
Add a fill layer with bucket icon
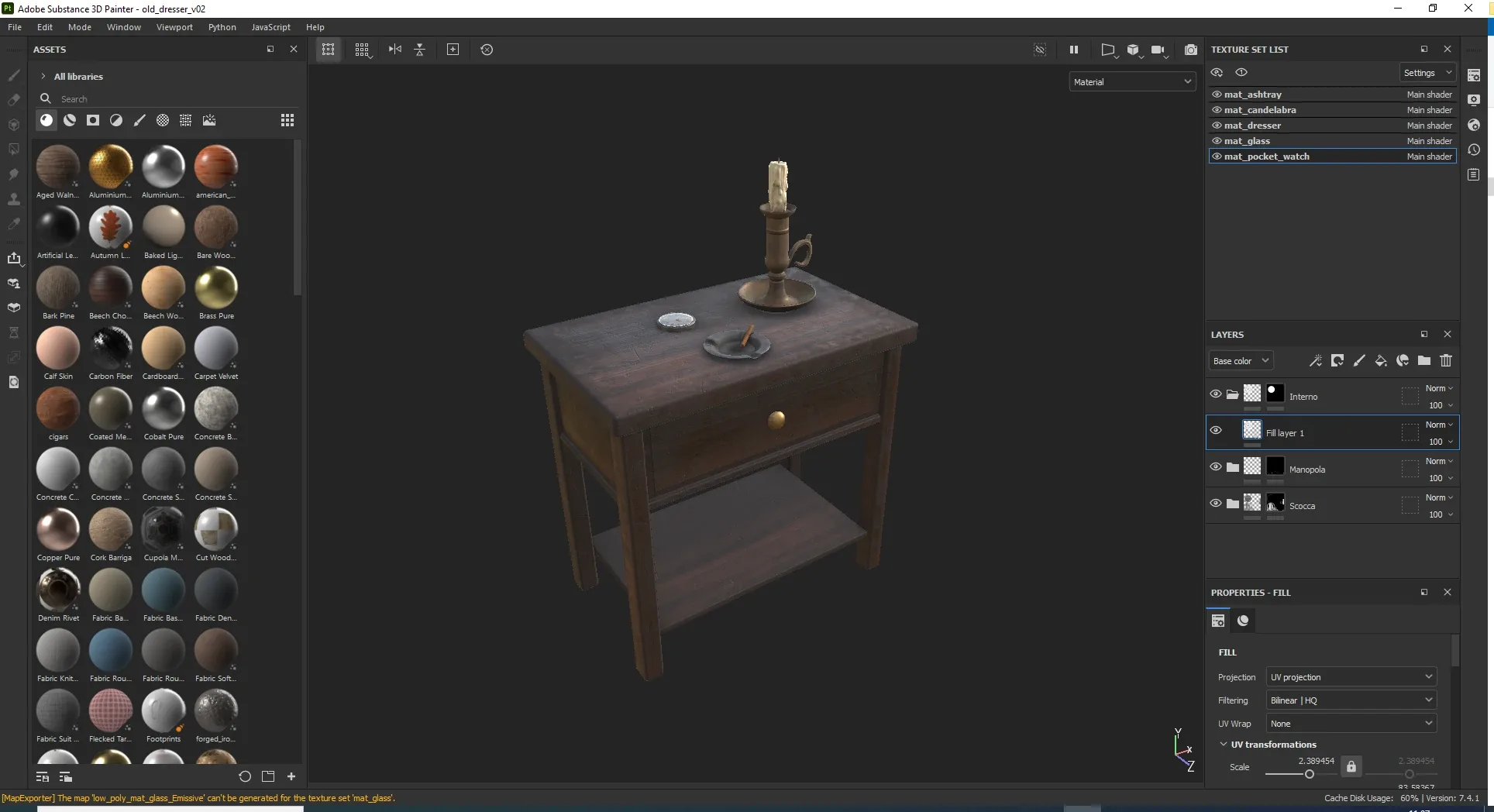[x=1381, y=360]
